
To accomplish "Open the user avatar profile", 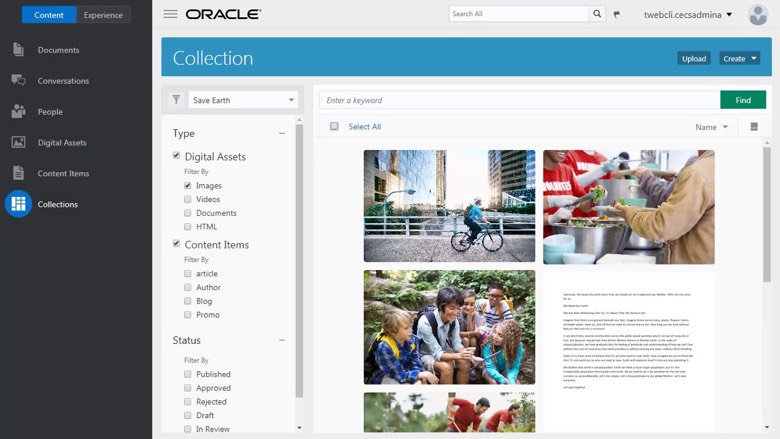I will [758, 15].
